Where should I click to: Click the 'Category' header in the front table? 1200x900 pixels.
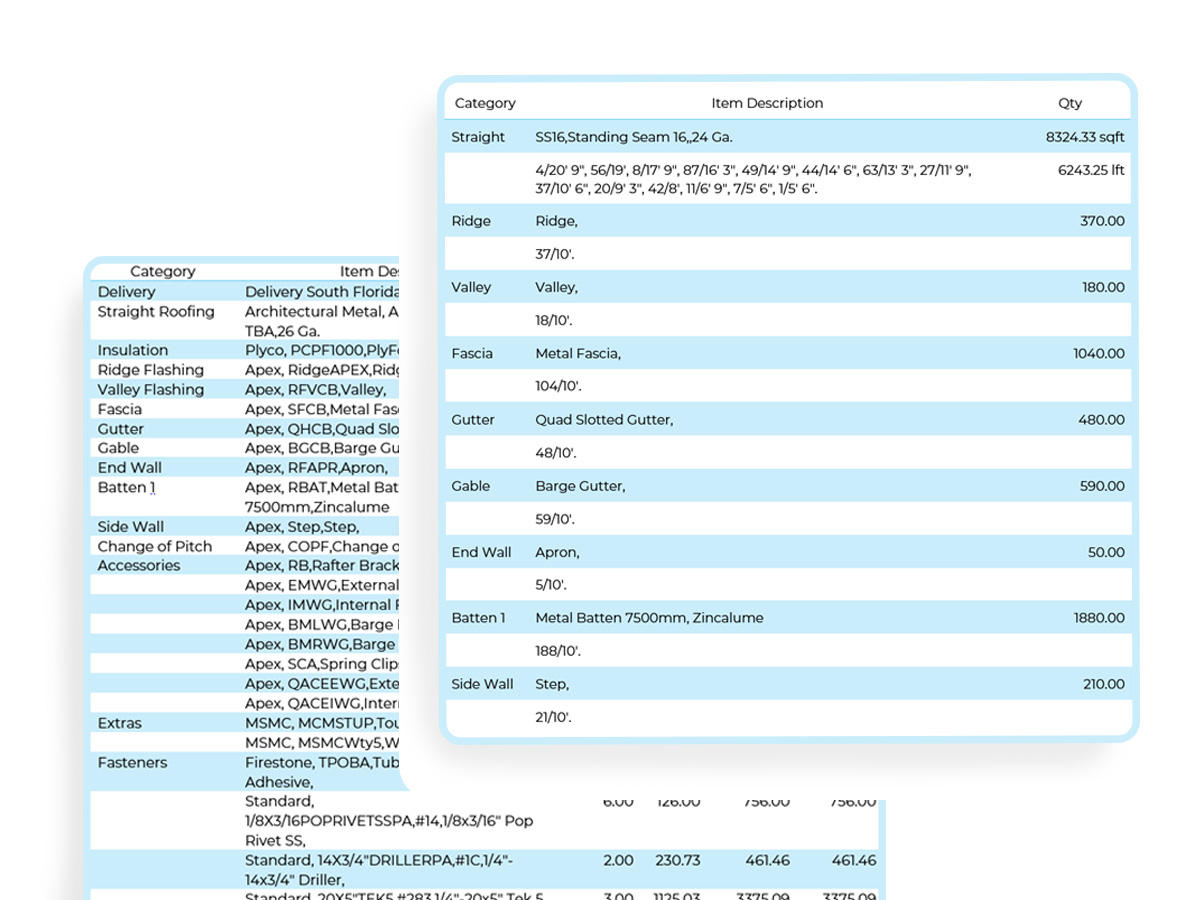coord(485,103)
